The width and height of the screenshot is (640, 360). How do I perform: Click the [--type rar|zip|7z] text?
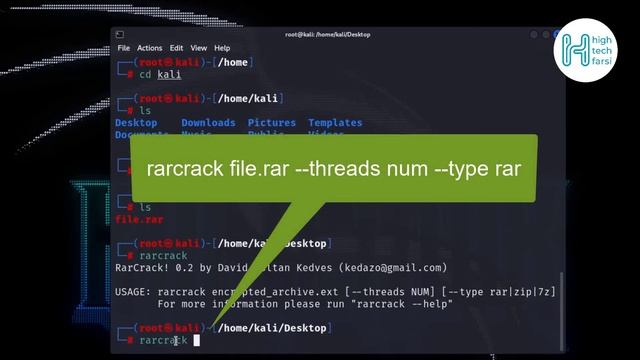coord(499,292)
